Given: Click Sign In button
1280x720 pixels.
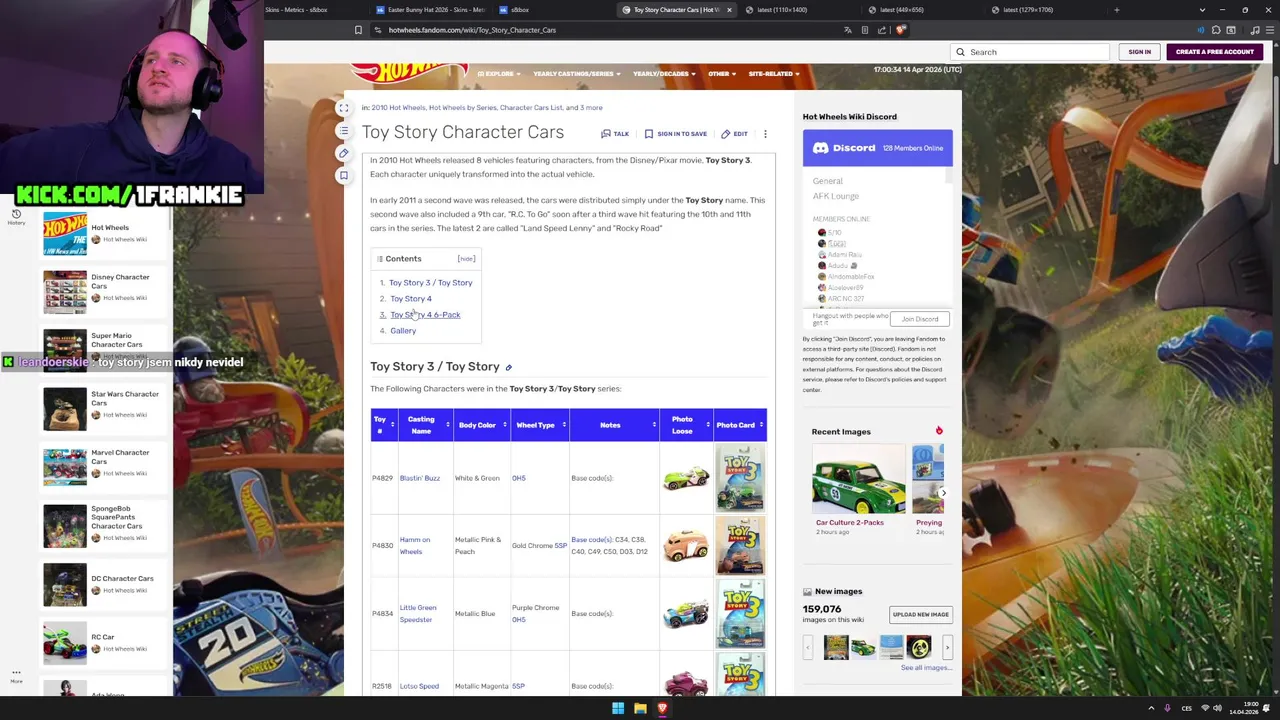Looking at the screenshot, I should (1139, 52).
